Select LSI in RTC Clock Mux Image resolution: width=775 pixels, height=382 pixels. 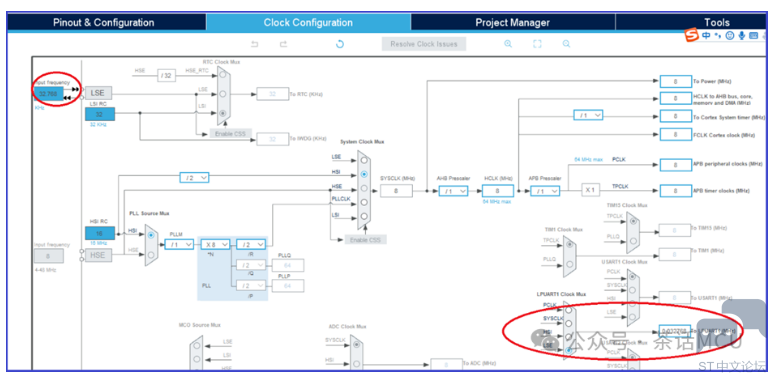point(223,113)
